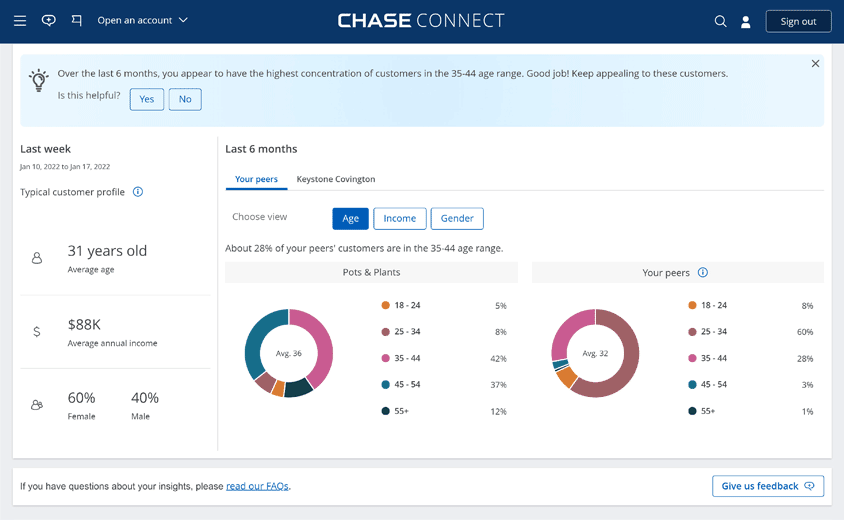Switch to the Gender view

click(457, 219)
